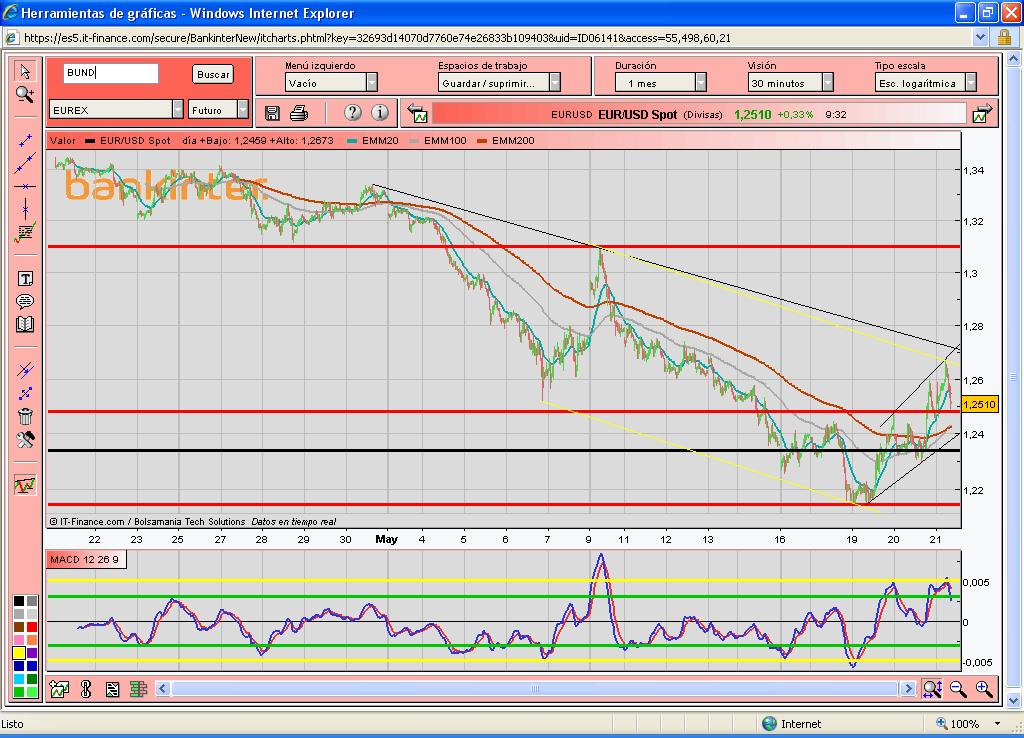Click the horizontal chart scrollbar

click(x=535, y=688)
